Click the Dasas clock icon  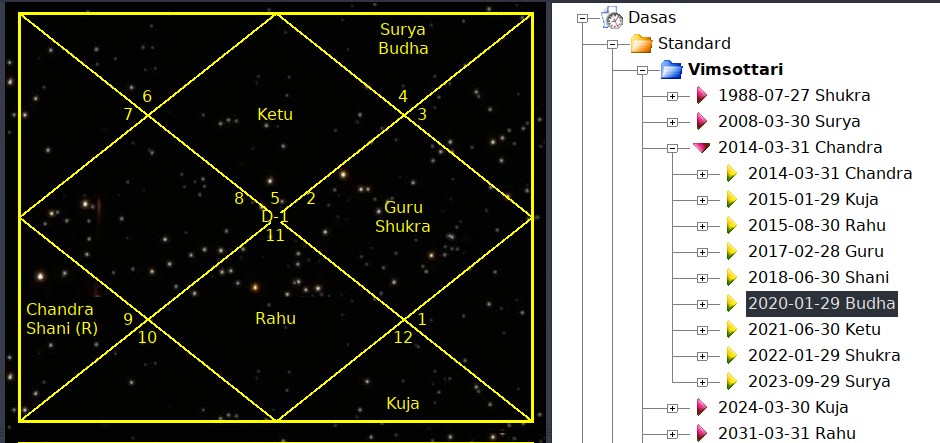(612, 17)
